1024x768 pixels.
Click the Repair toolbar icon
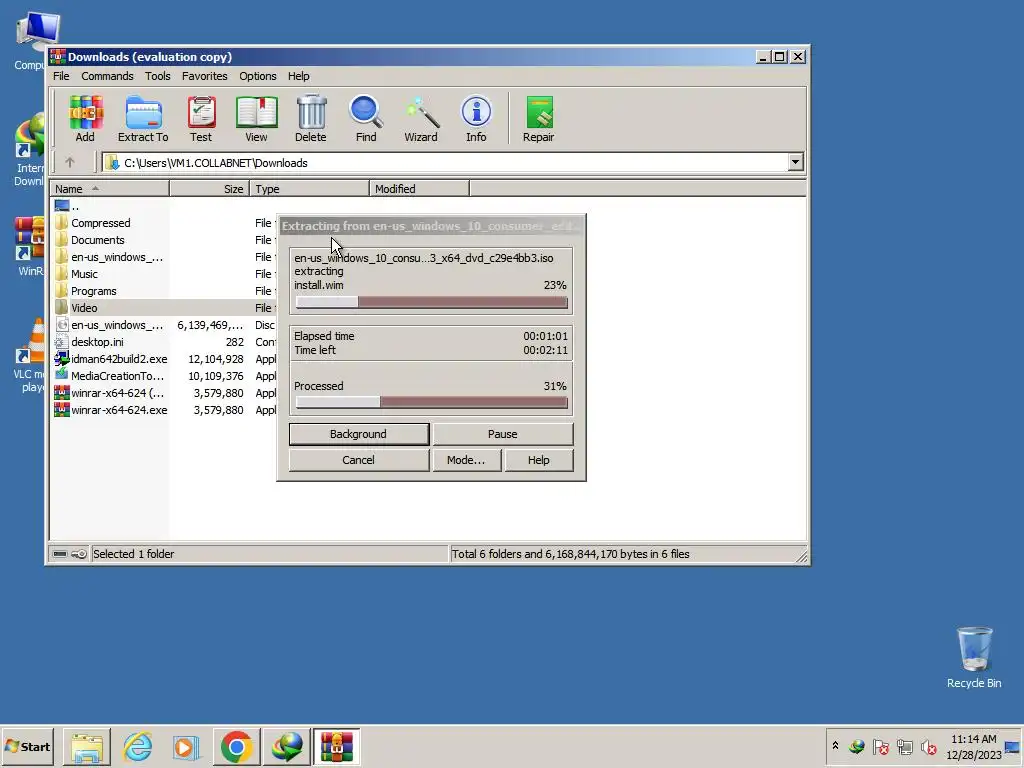pos(539,119)
